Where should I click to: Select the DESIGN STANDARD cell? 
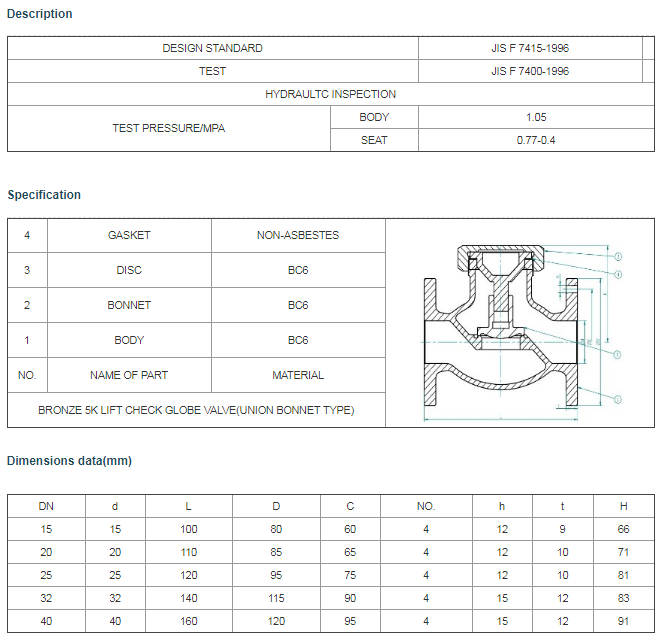(x=212, y=48)
